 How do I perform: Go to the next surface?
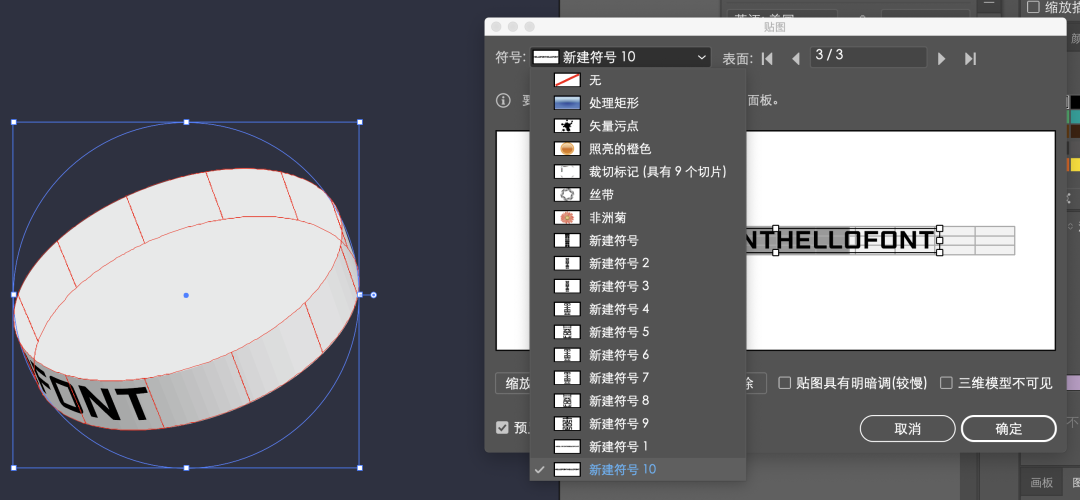[941, 58]
